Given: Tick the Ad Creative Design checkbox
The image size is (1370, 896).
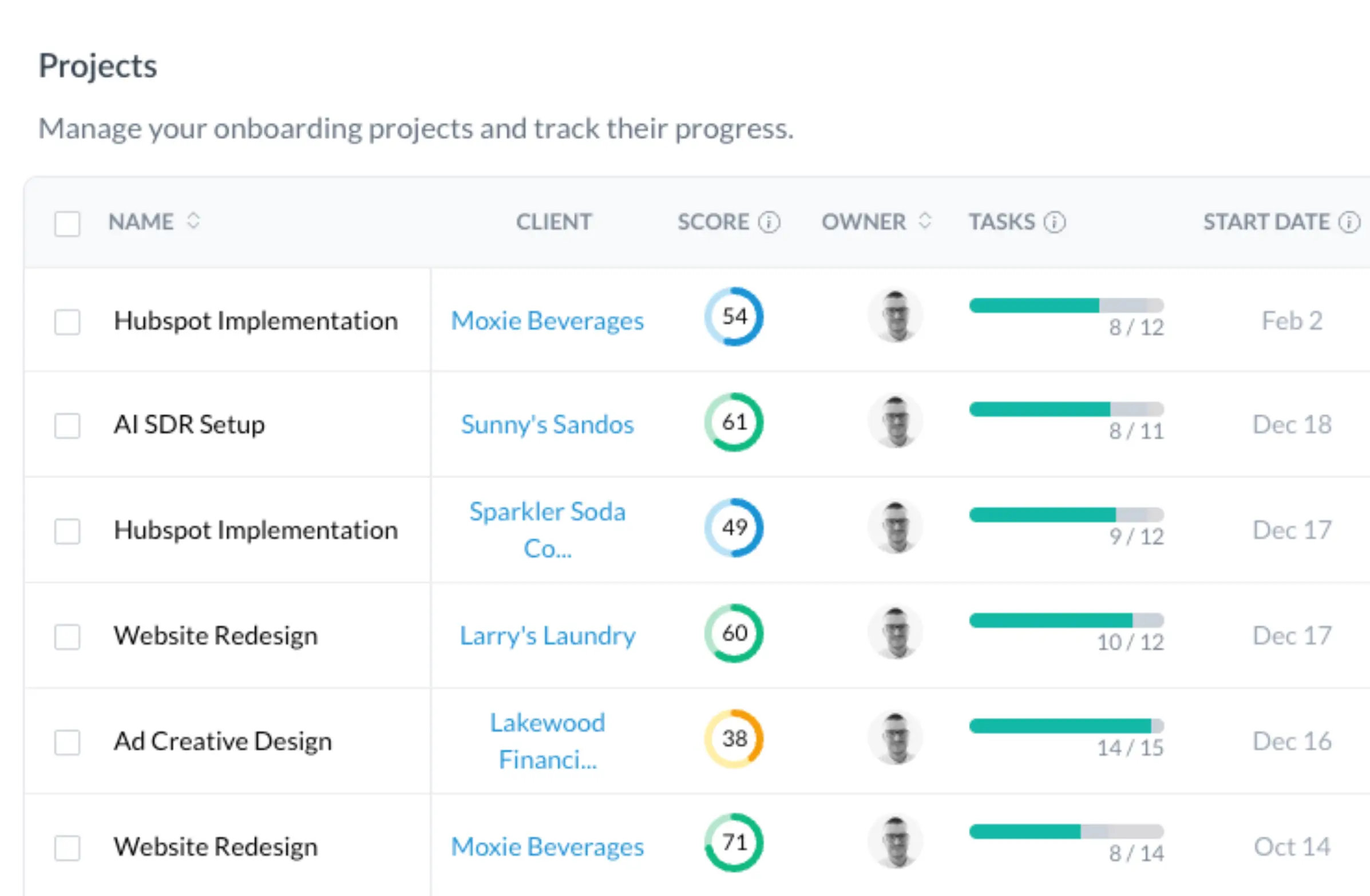Looking at the screenshot, I should [x=68, y=742].
